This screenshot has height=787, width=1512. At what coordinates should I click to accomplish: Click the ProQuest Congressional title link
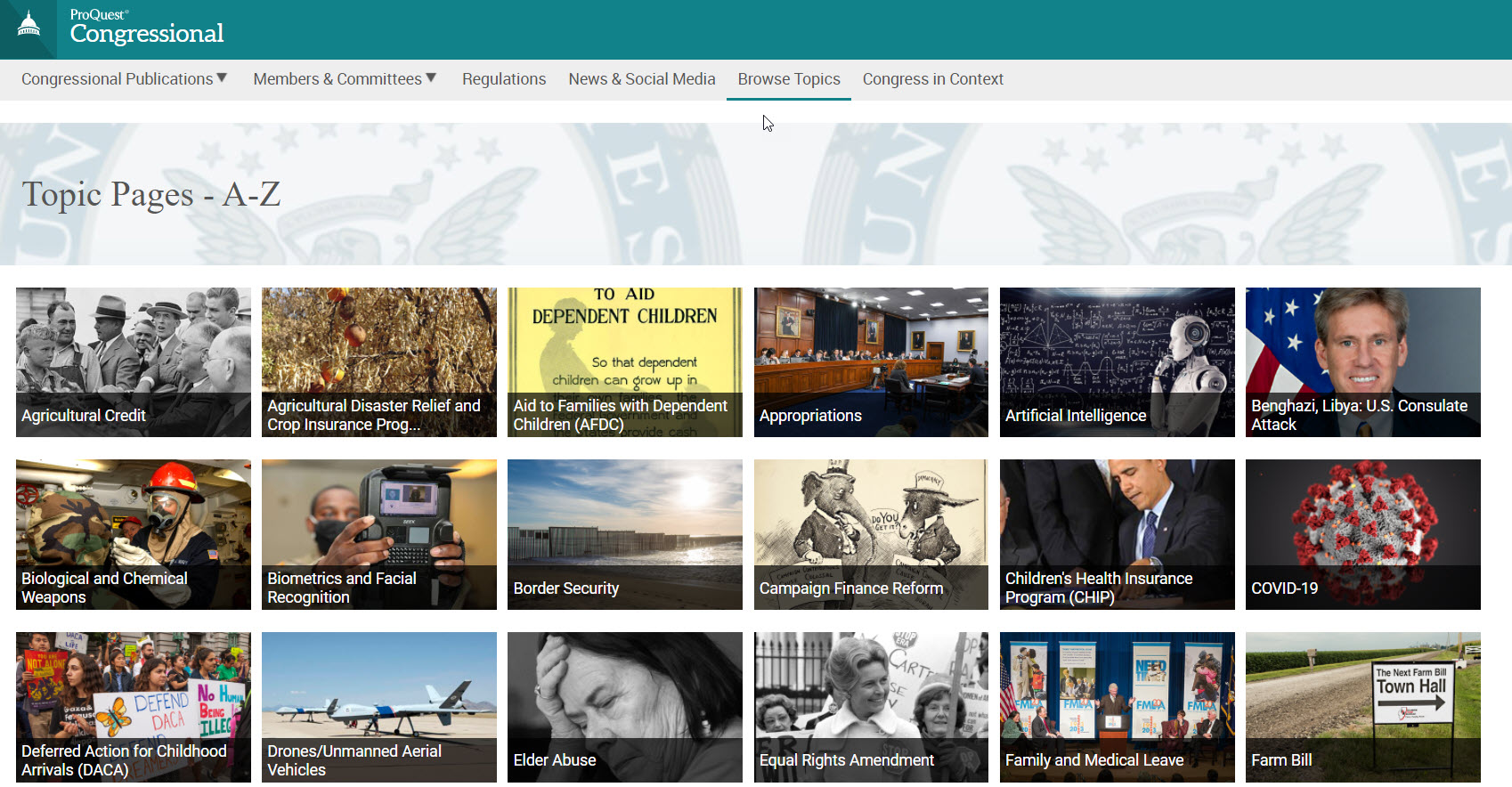point(147,27)
